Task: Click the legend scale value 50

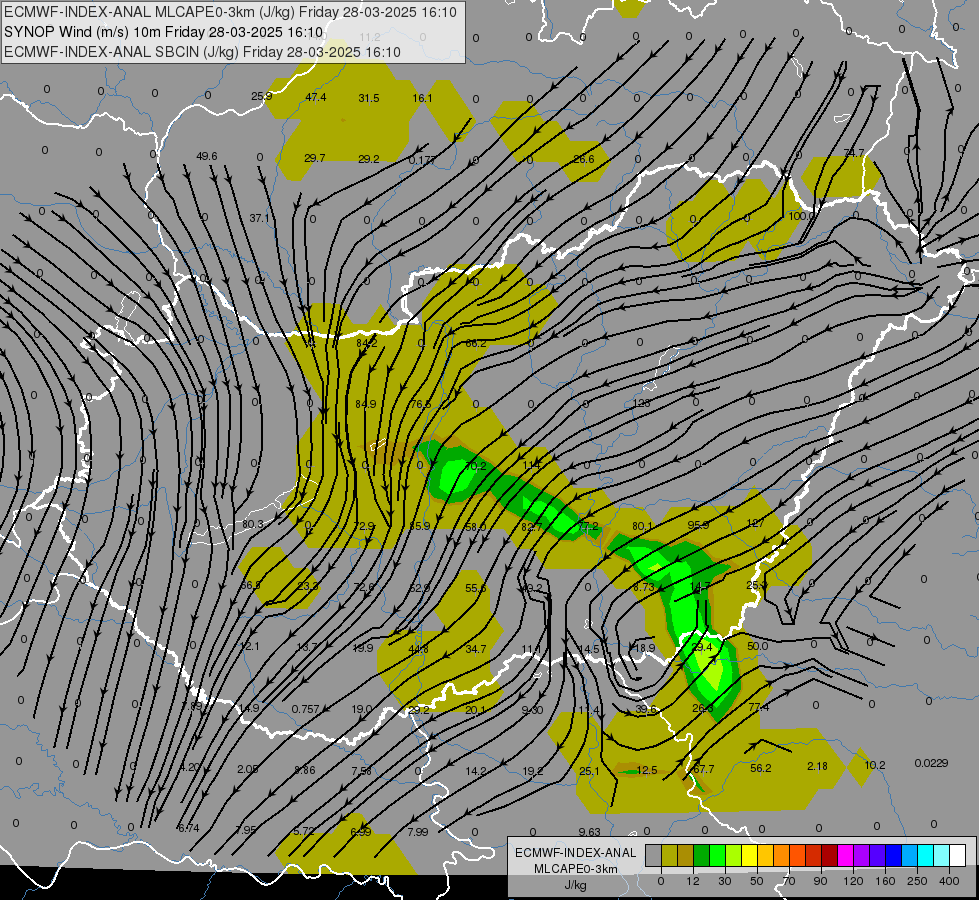Action: (x=757, y=881)
